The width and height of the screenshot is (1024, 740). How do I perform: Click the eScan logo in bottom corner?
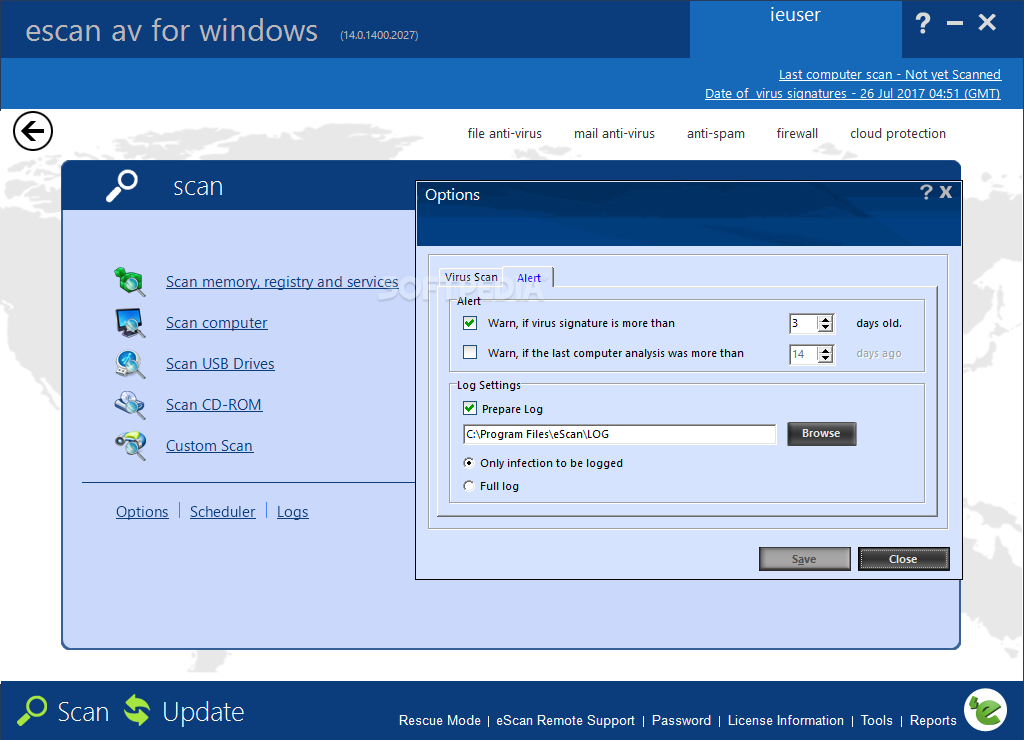985,709
